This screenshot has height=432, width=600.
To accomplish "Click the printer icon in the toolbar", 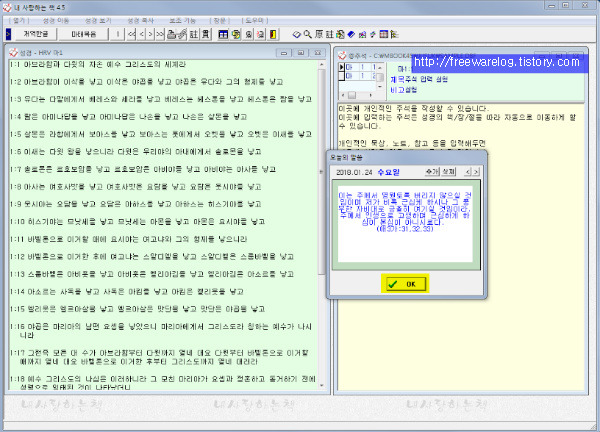I will tap(171, 34).
